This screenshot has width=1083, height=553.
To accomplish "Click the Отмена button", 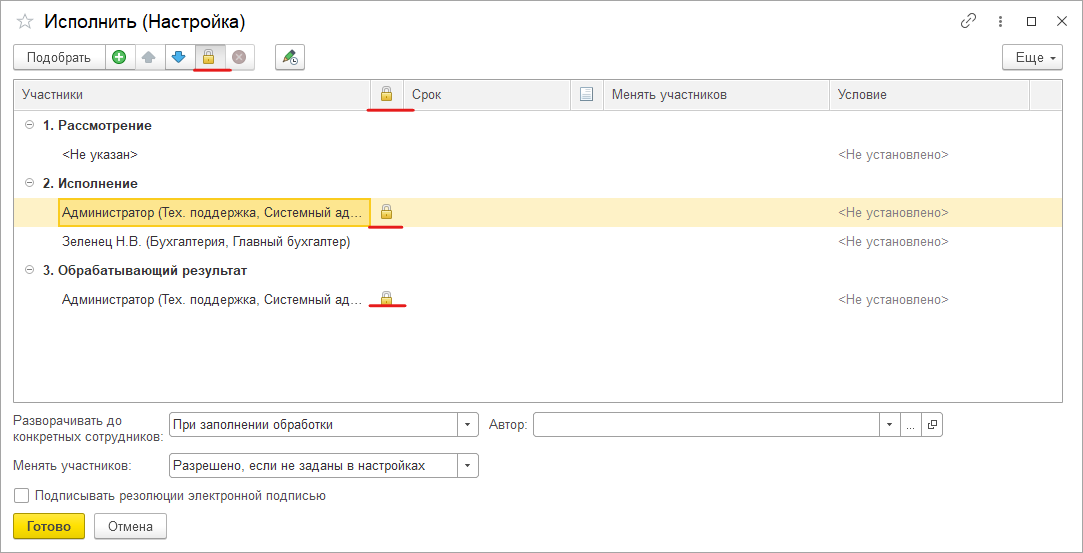I will pos(130,526).
